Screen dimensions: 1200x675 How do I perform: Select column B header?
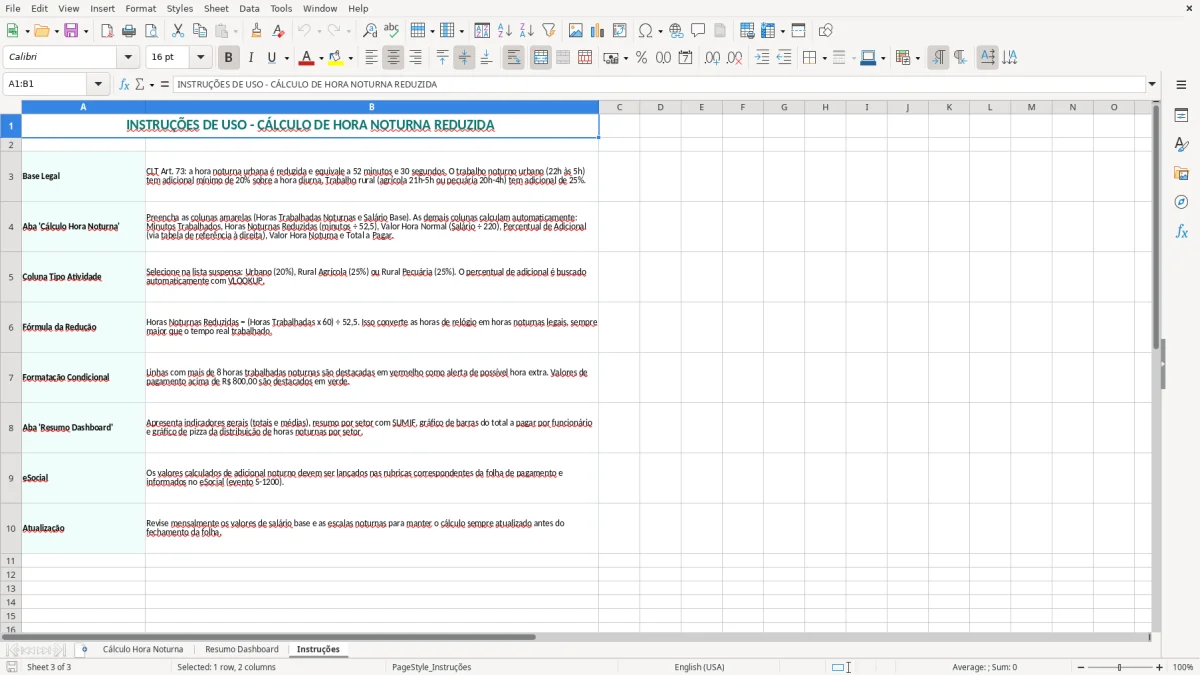coord(372,107)
